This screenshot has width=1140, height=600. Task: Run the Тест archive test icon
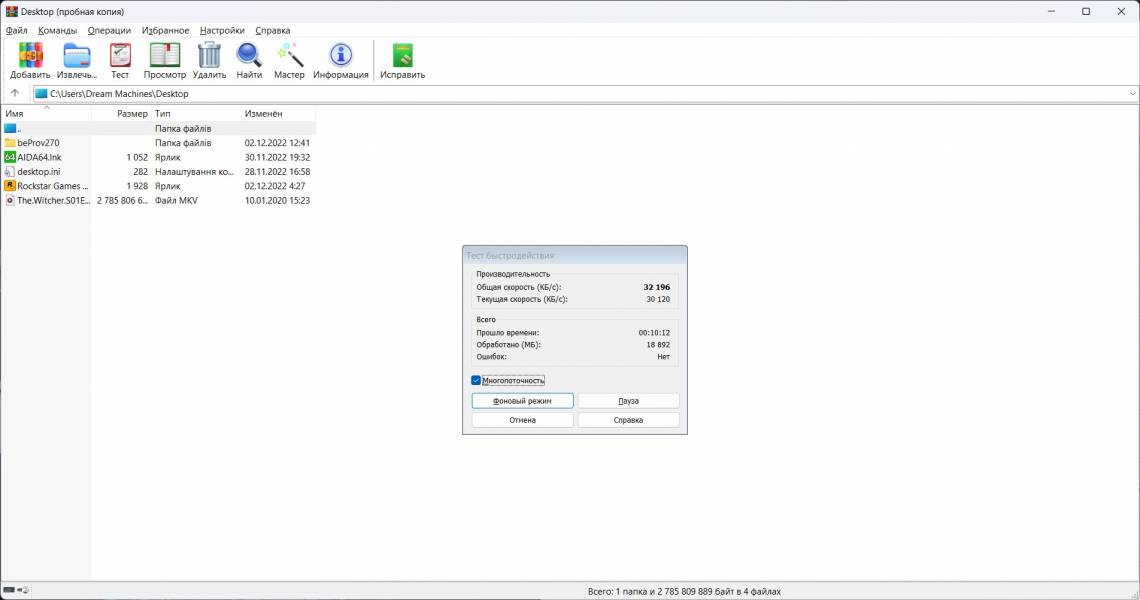point(120,55)
